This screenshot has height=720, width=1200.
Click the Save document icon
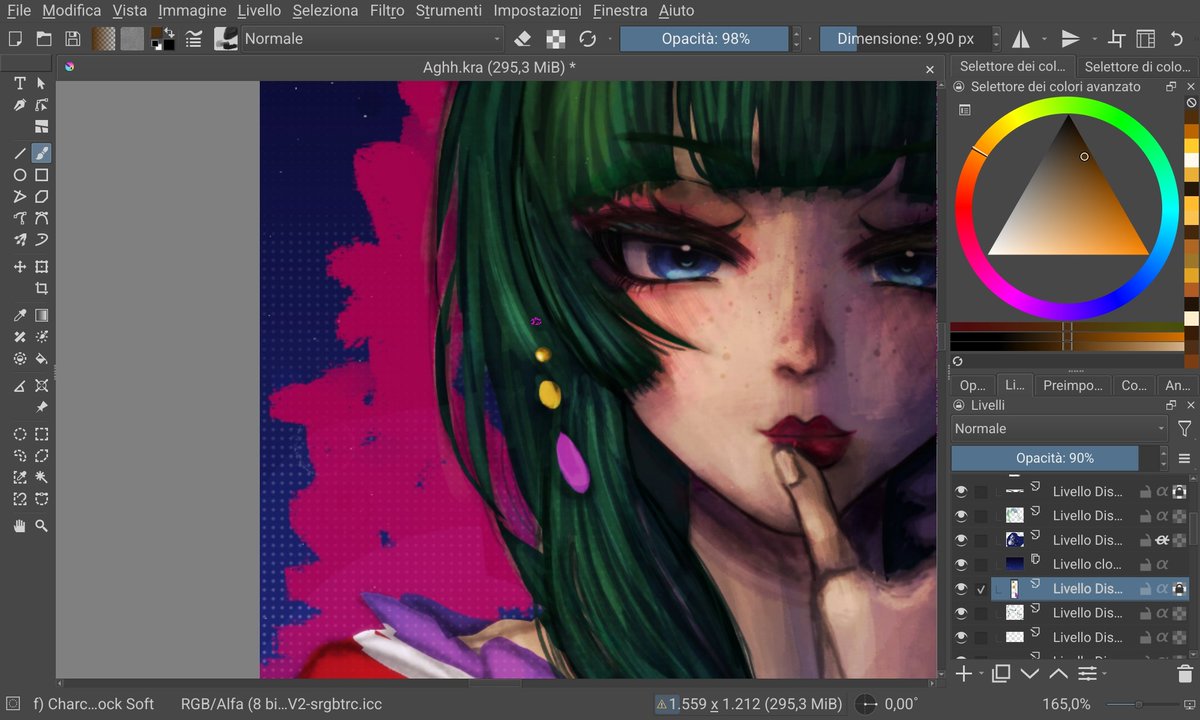click(72, 39)
